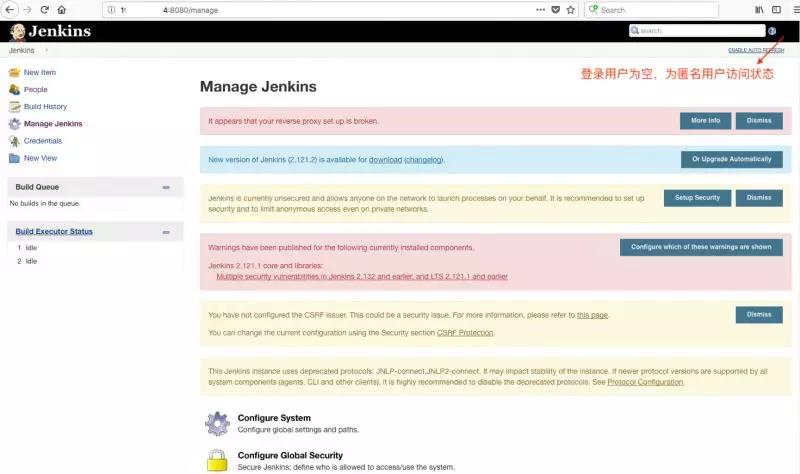Open Jenkins search help icon
This screenshot has height=474, width=800.
point(772,31)
